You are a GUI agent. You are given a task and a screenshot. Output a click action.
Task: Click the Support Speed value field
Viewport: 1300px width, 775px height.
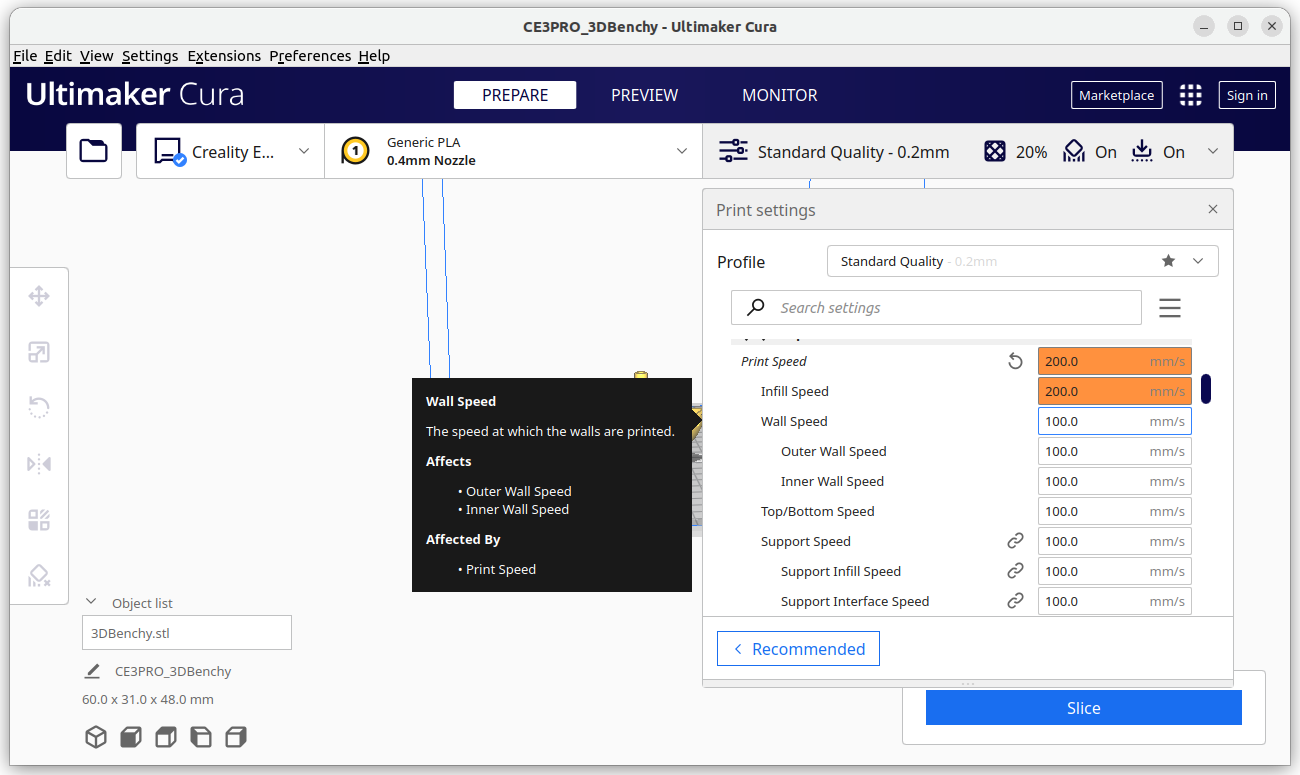(1114, 541)
